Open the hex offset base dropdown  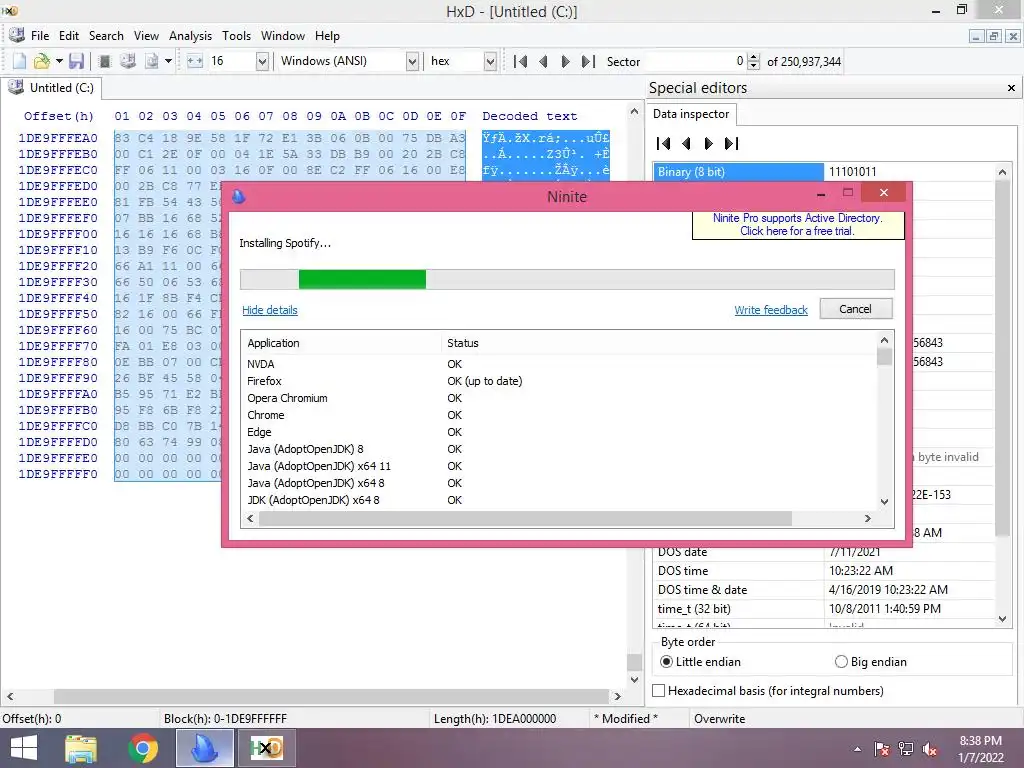[490, 61]
